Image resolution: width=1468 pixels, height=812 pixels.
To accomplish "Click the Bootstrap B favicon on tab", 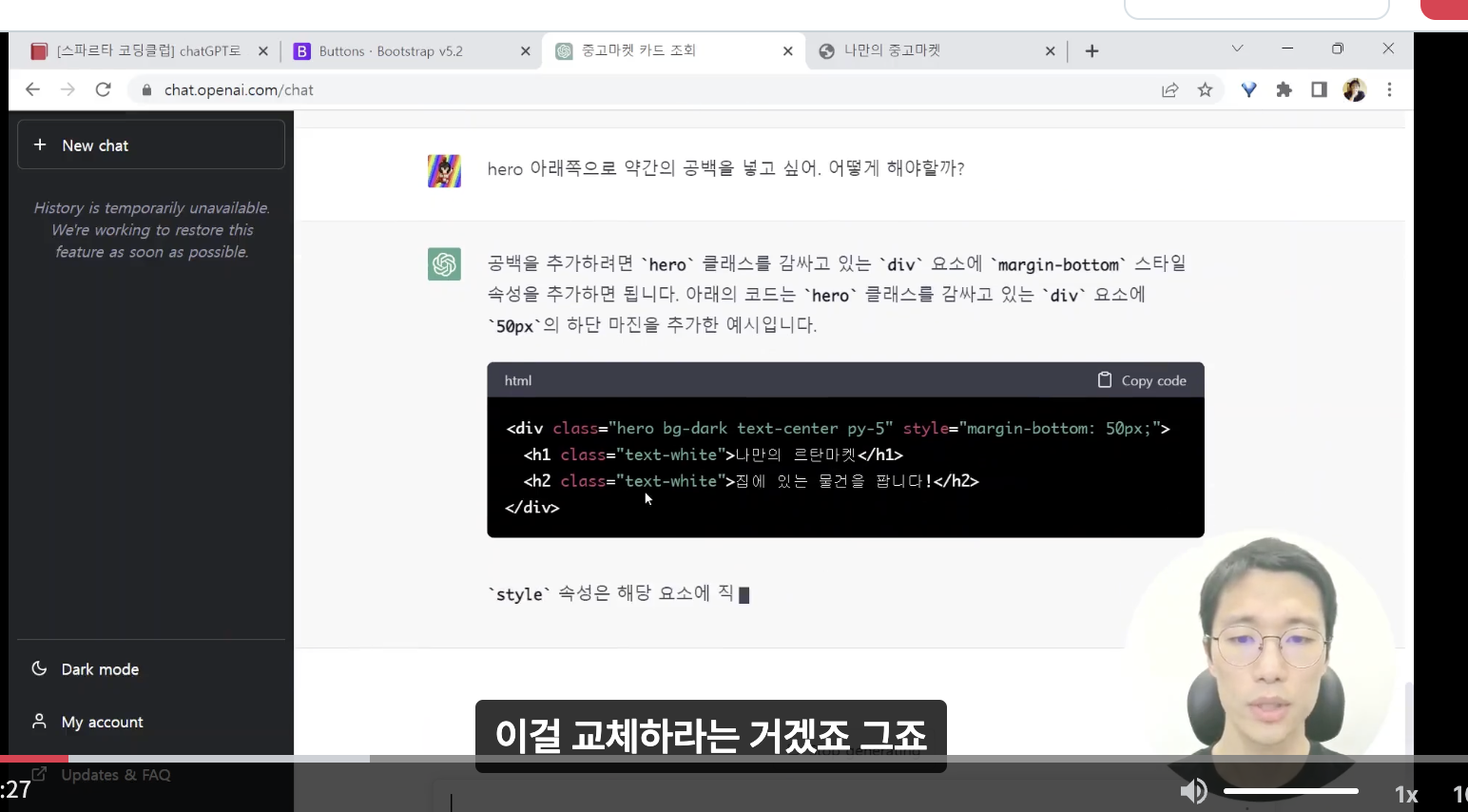I will pos(301,51).
